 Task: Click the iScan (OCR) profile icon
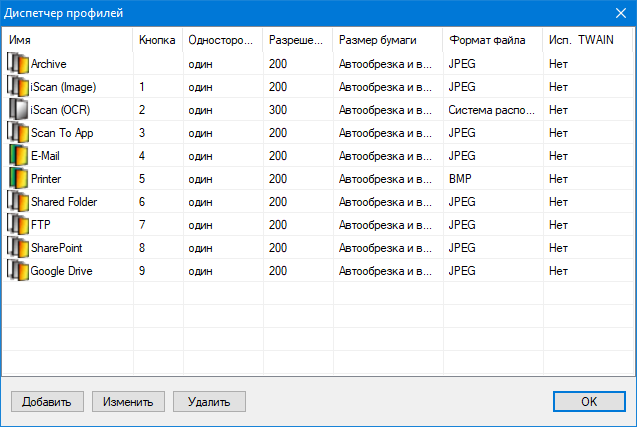click(18, 109)
